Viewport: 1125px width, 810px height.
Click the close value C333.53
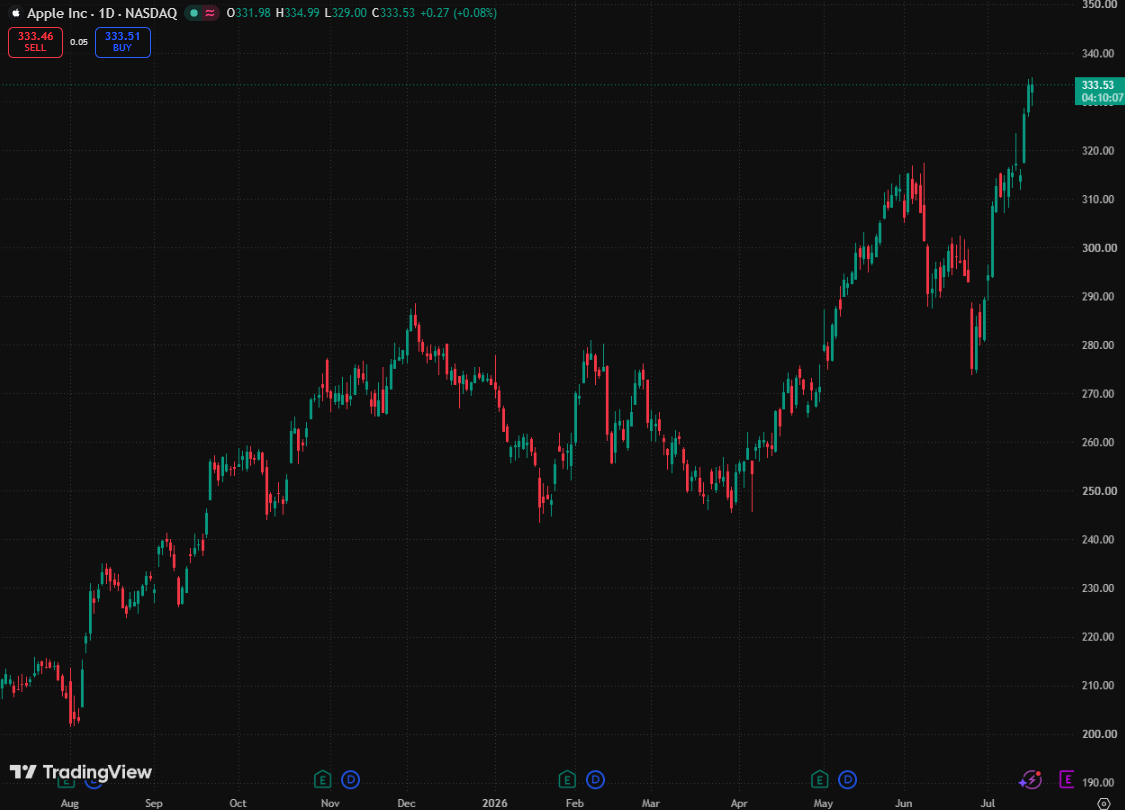393,13
